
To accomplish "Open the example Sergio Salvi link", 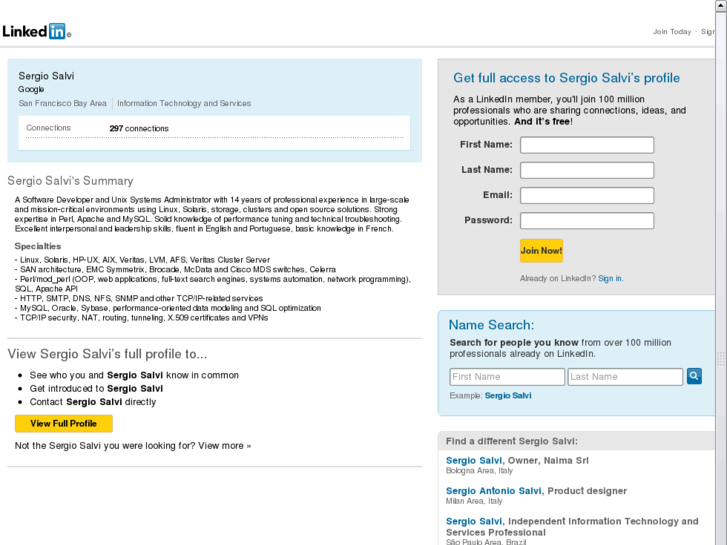I will click(x=508, y=396).
